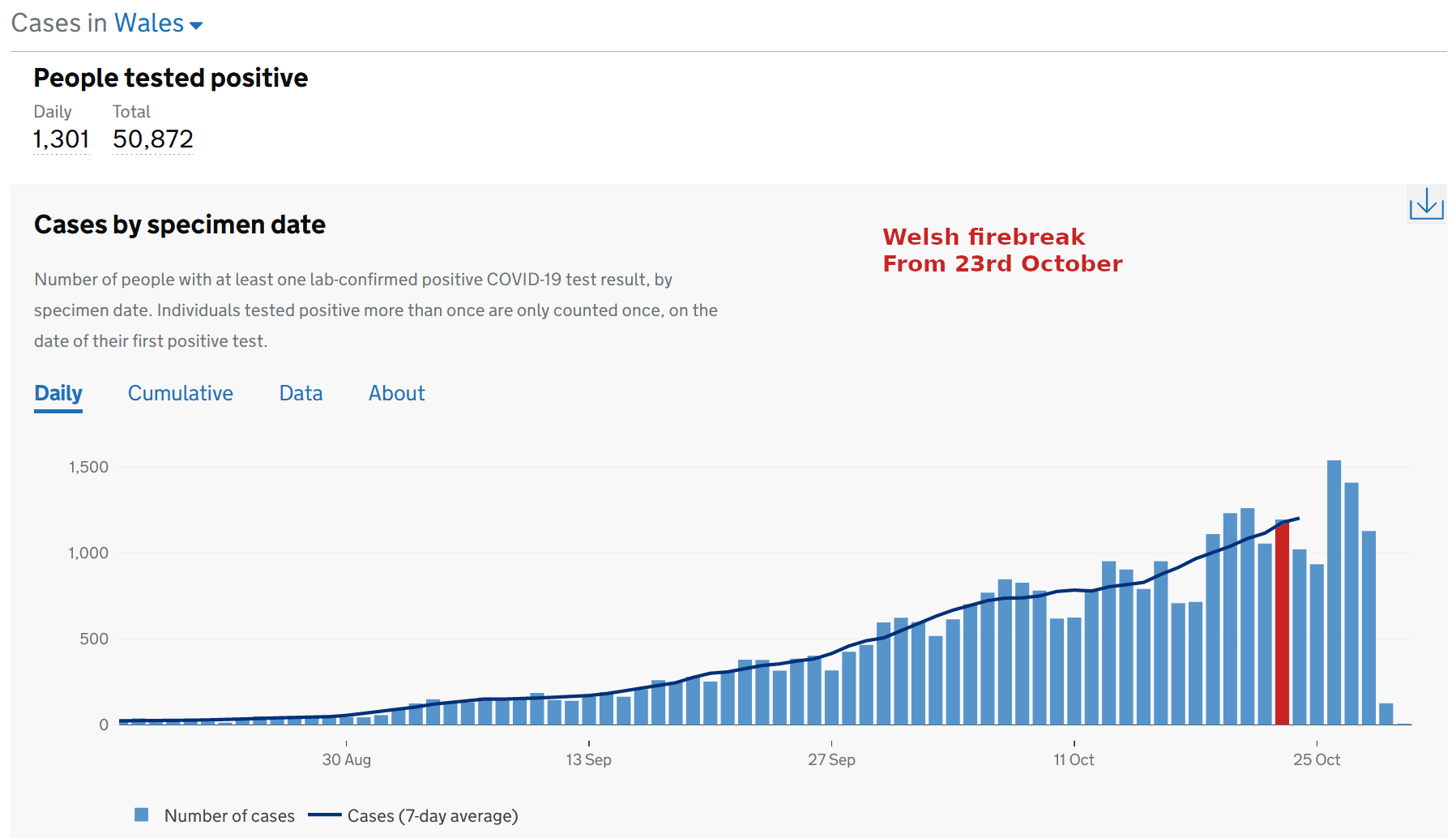Click the 'Cases (7-day average)' legend text
1456x838 pixels.
click(433, 815)
